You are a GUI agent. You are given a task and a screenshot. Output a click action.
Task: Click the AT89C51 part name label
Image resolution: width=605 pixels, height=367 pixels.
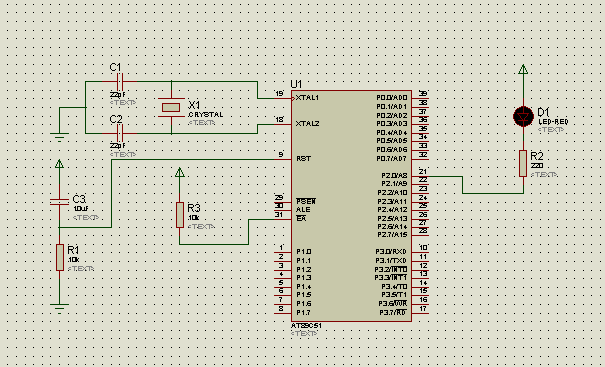click(x=306, y=326)
